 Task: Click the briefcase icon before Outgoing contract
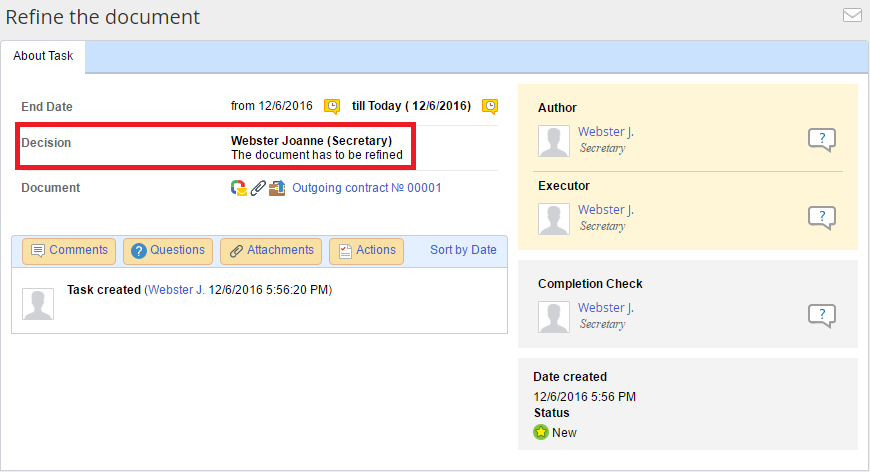(277, 188)
